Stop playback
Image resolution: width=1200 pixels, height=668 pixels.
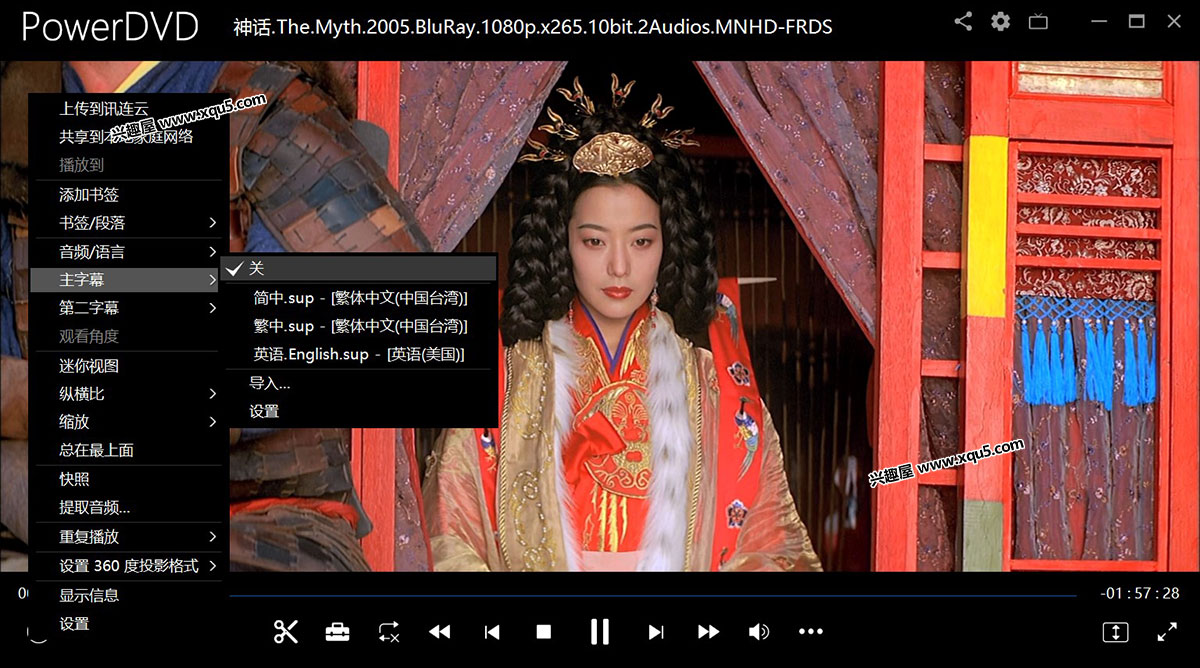[x=544, y=631]
